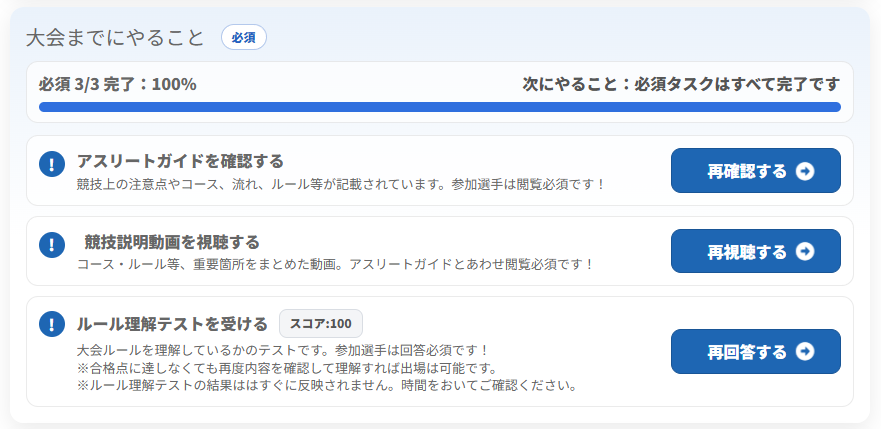Open the 競技説明動画を視聴する task title

tap(172, 242)
